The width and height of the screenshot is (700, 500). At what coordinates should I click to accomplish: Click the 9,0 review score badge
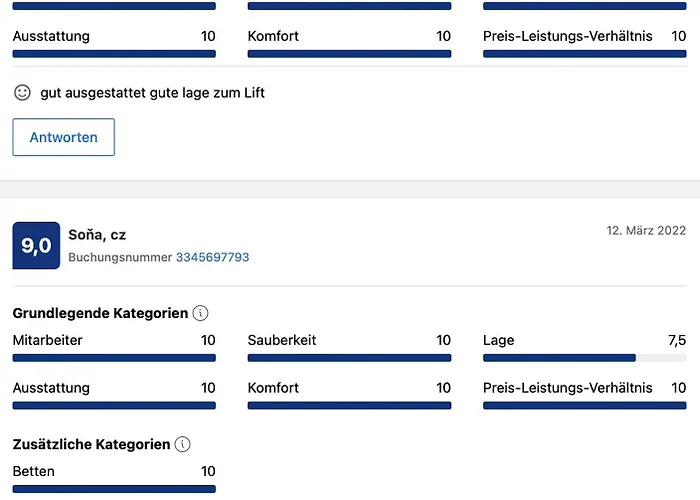36,246
